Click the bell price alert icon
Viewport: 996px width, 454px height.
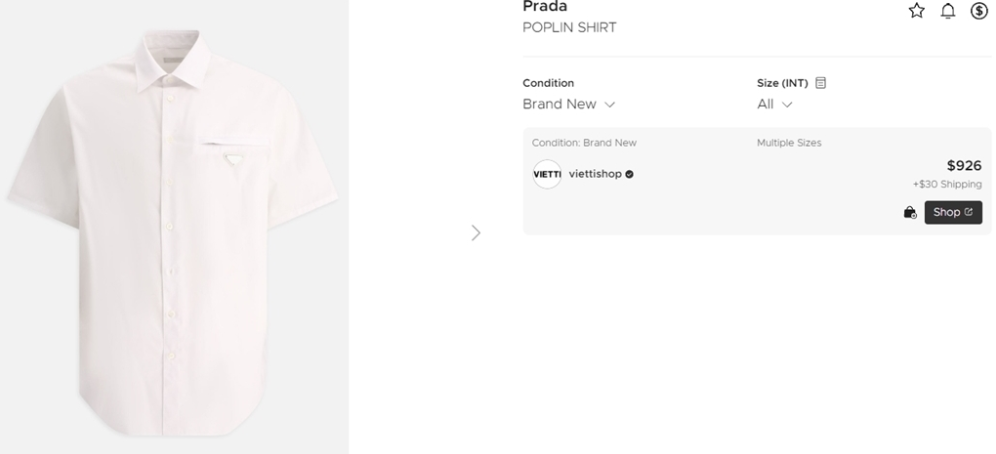[948, 10]
